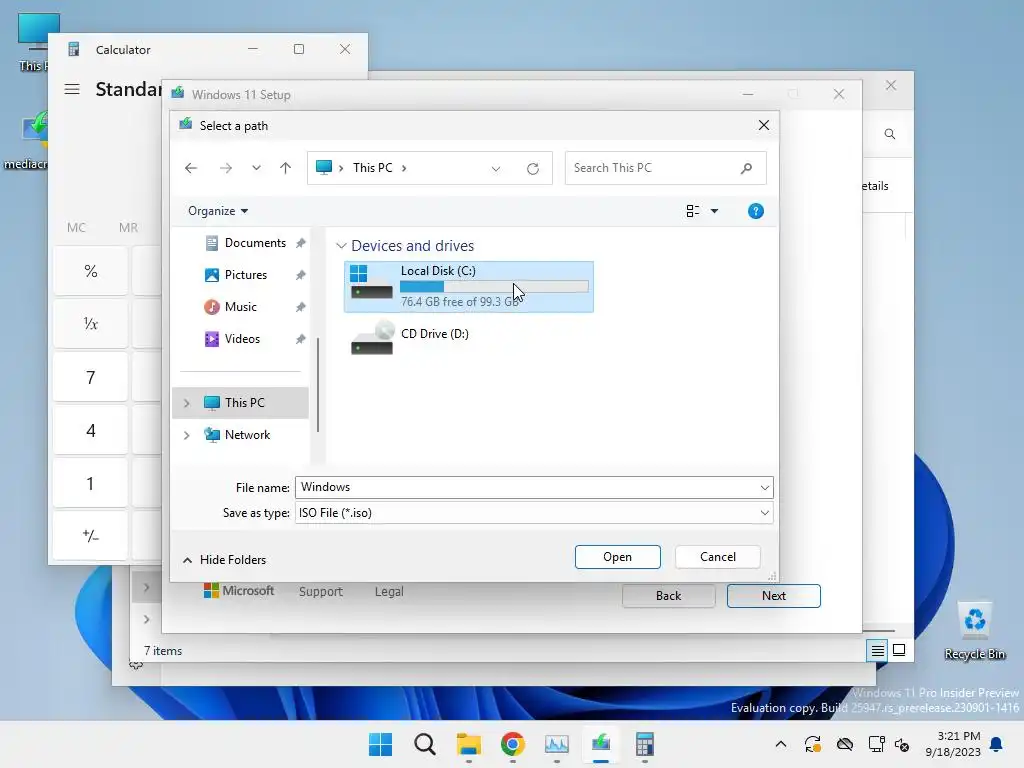Switch to large icons view in Explorer status bar

click(x=899, y=650)
